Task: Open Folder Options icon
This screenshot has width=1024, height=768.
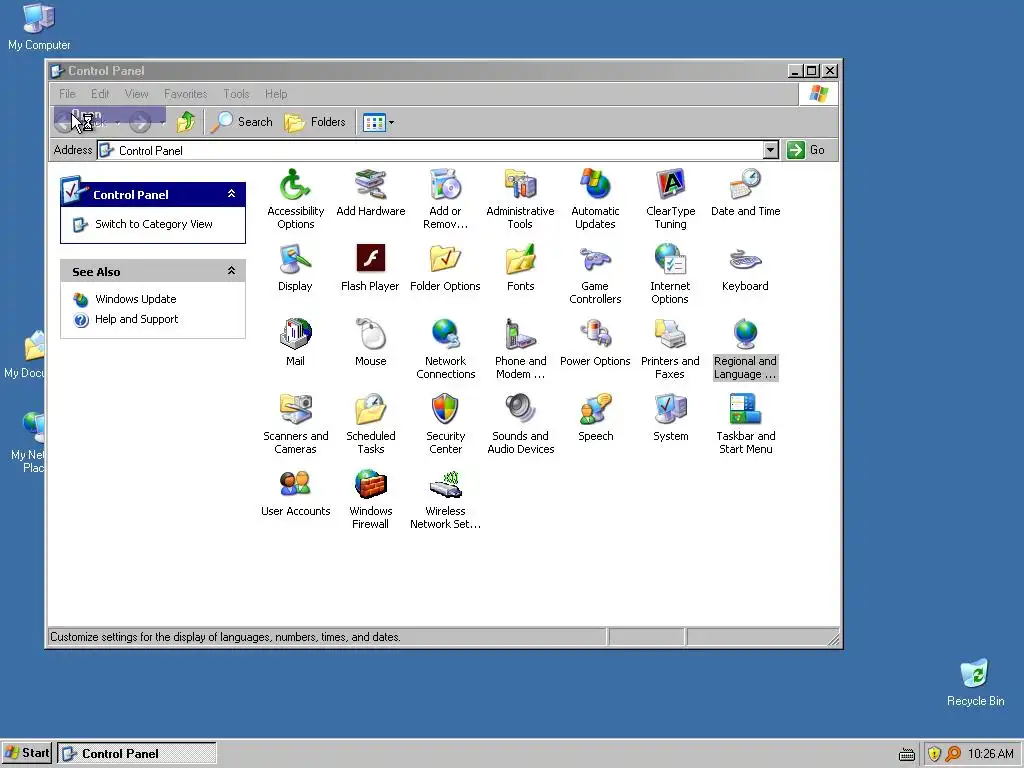Action: point(445,268)
